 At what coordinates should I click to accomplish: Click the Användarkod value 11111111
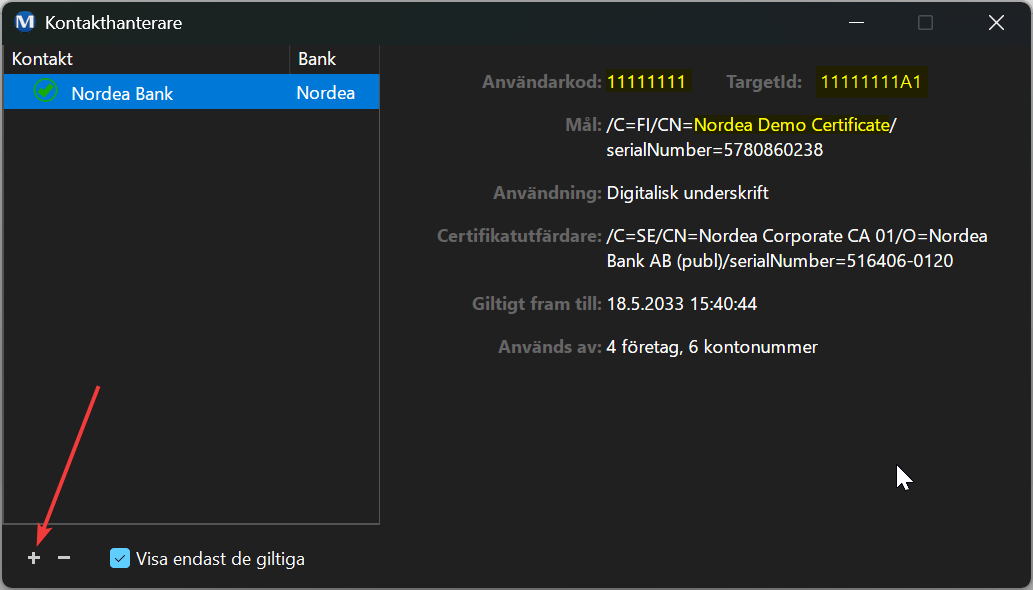(646, 82)
